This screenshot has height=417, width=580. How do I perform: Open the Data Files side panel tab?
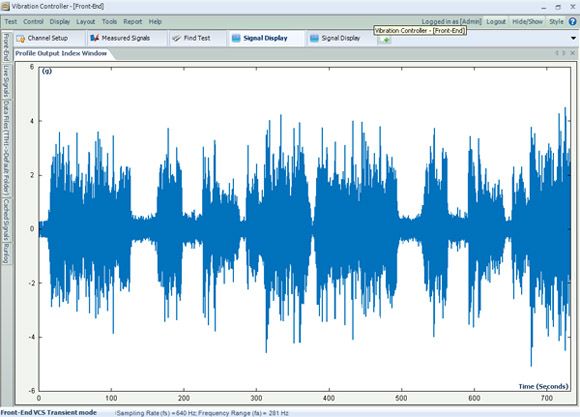pyautogui.click(x=6, y=148)
